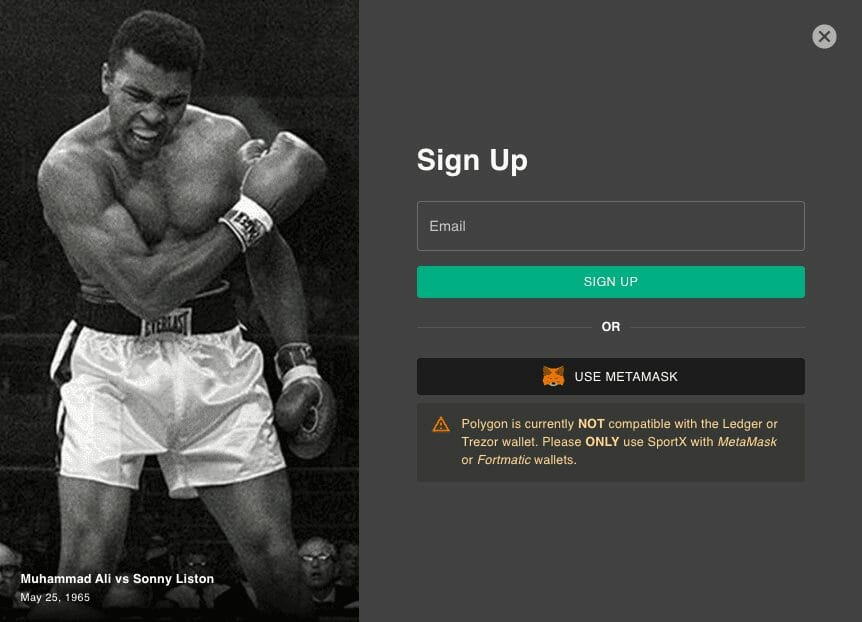Screen dimensions: 862x622
Task: Click the bold ONLY in the warning
Action: (x=602, y=442)
